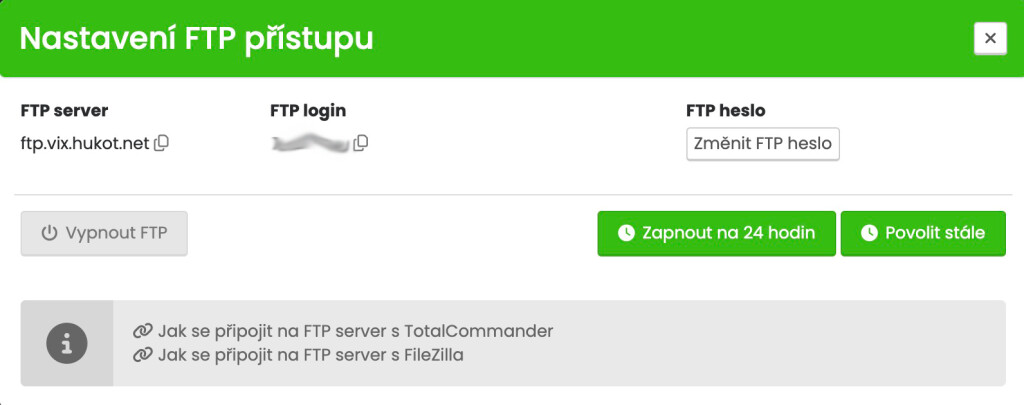Image resolution: width=1024 pixels, height=405 pixels.
Task: Click the blurred FTP login value
Action: tap(308, 144)
